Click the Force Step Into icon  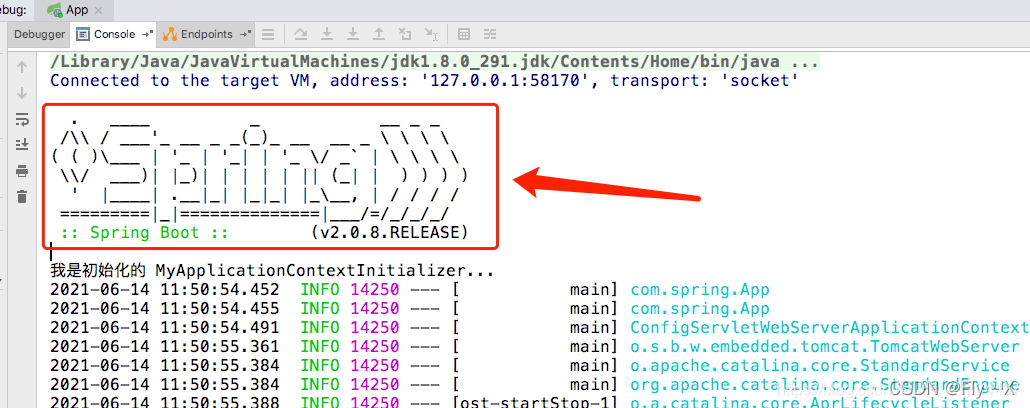(x=353, y=34)
